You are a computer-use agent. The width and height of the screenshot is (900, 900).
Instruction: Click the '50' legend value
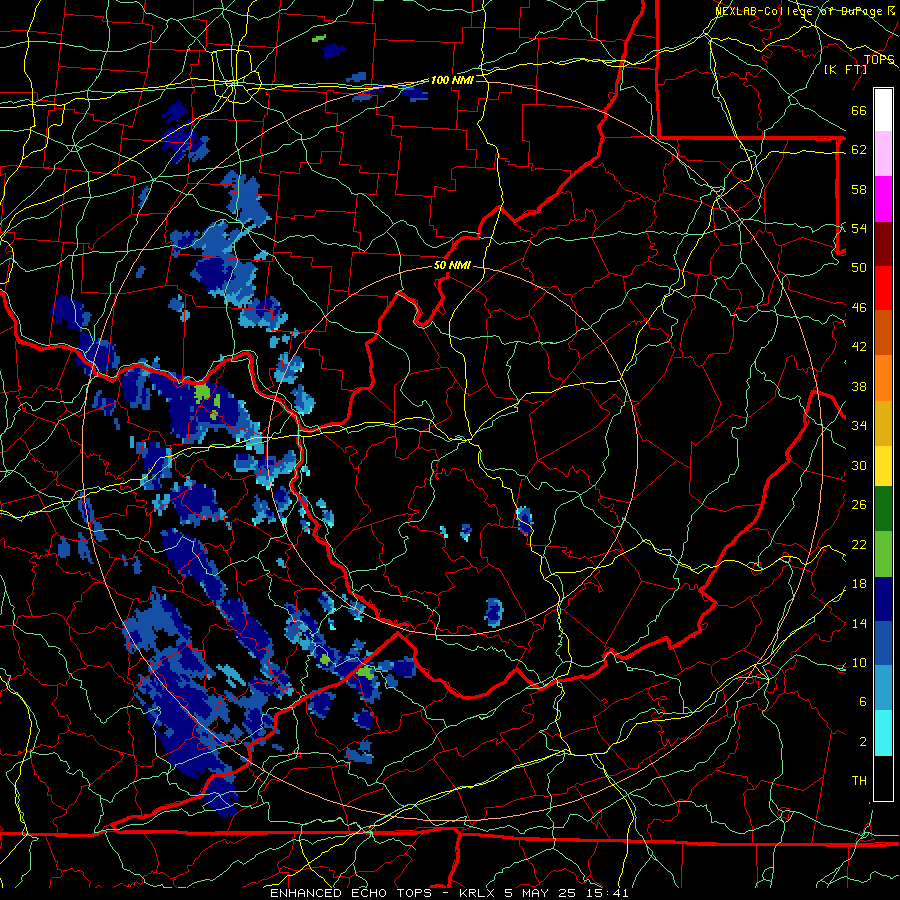pyautogui.click(x=859, y=268)
